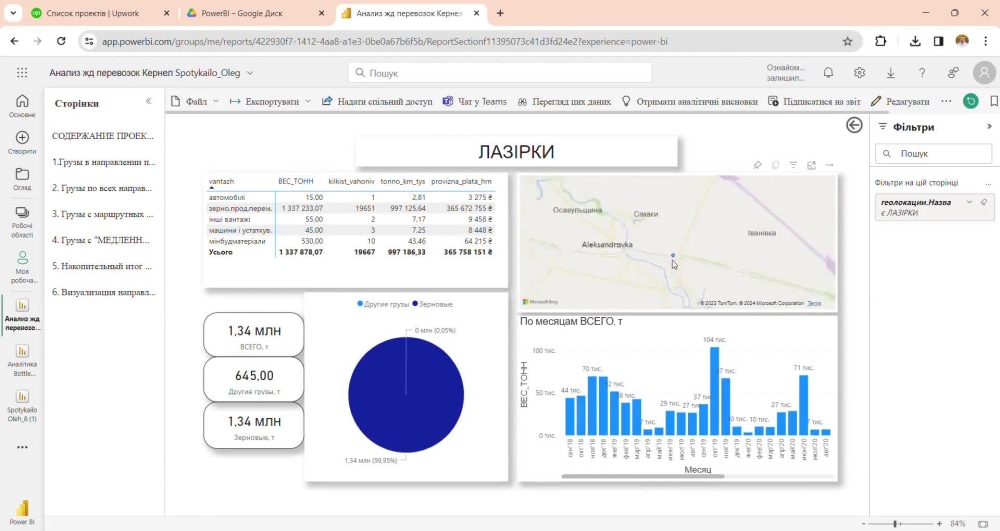The height and width of the screenshot is (531, 1000).
Task: Open browser extensions puzzle icon
Action: (x=880, y=41)
